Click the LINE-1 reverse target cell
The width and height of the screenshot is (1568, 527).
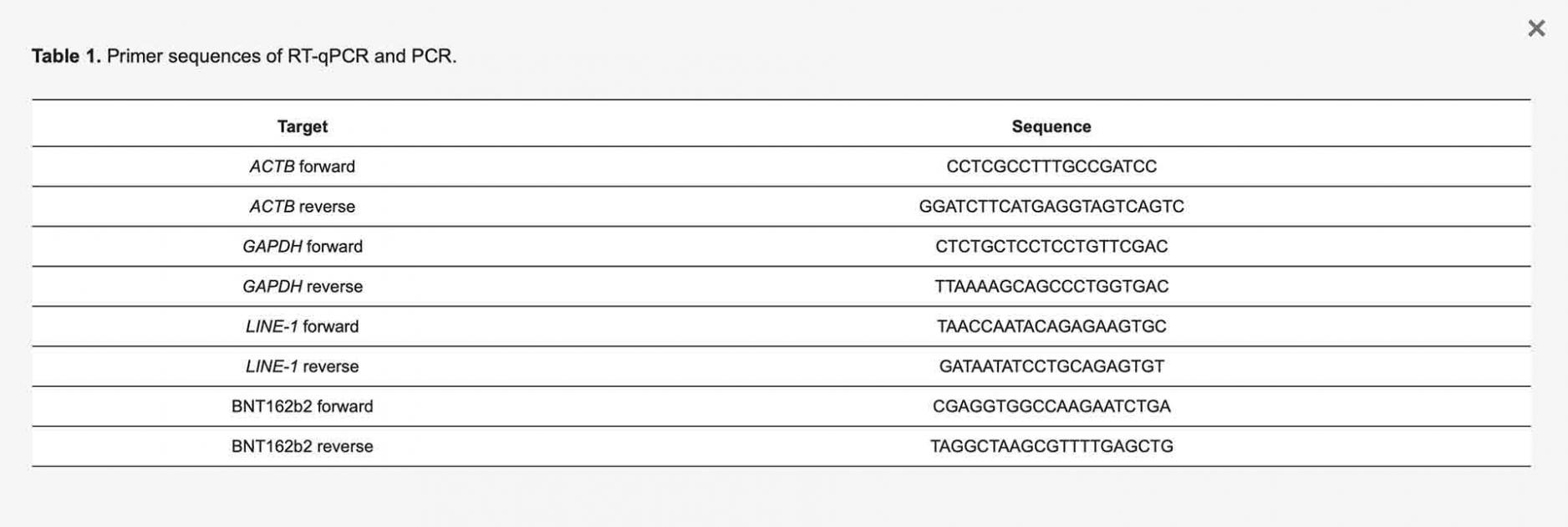(303, 366)
